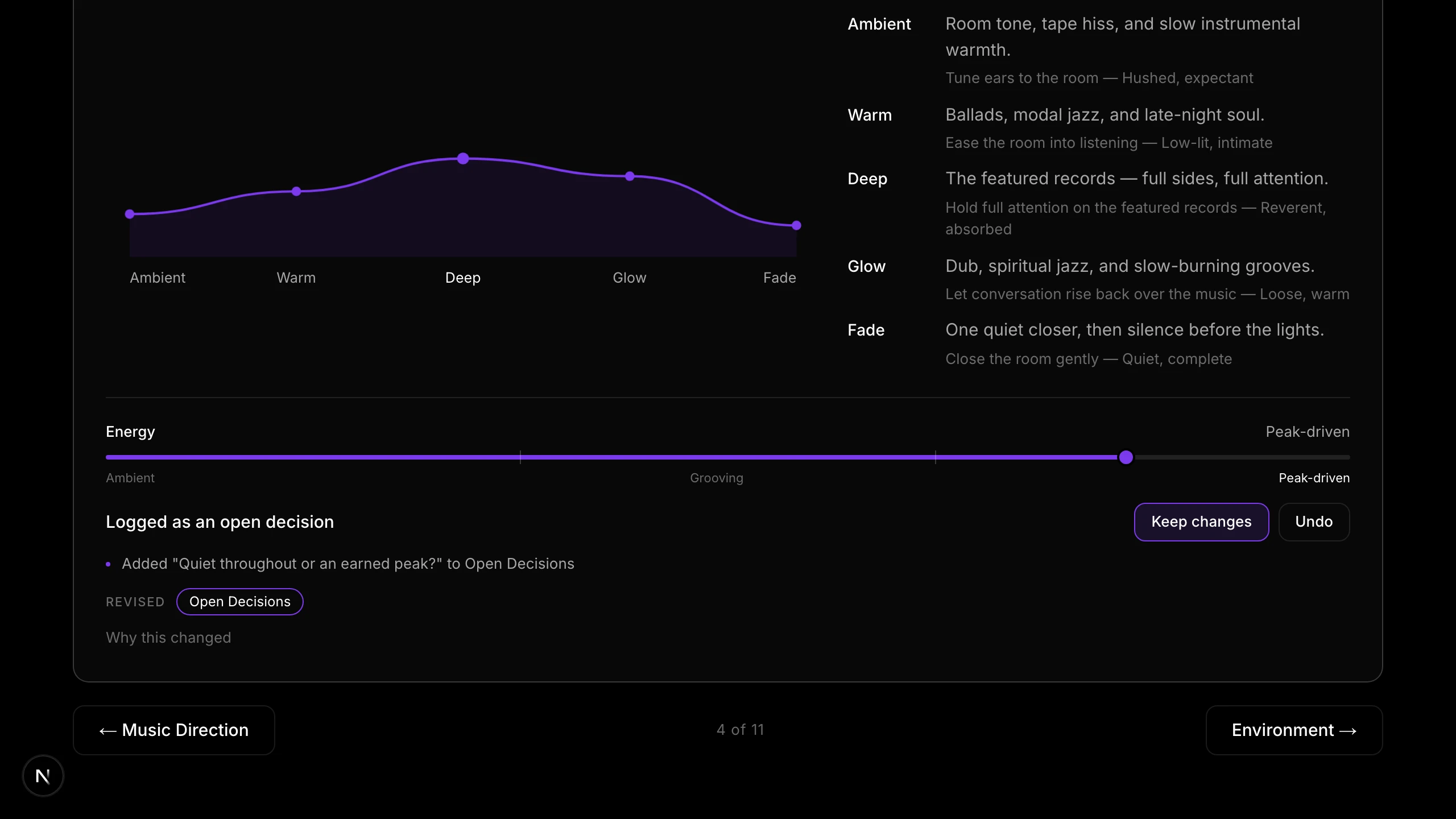Click the 'Added Quiet throughout or an earned peak?' note
Screen dimensions: 1456x819
pos(348,564)
